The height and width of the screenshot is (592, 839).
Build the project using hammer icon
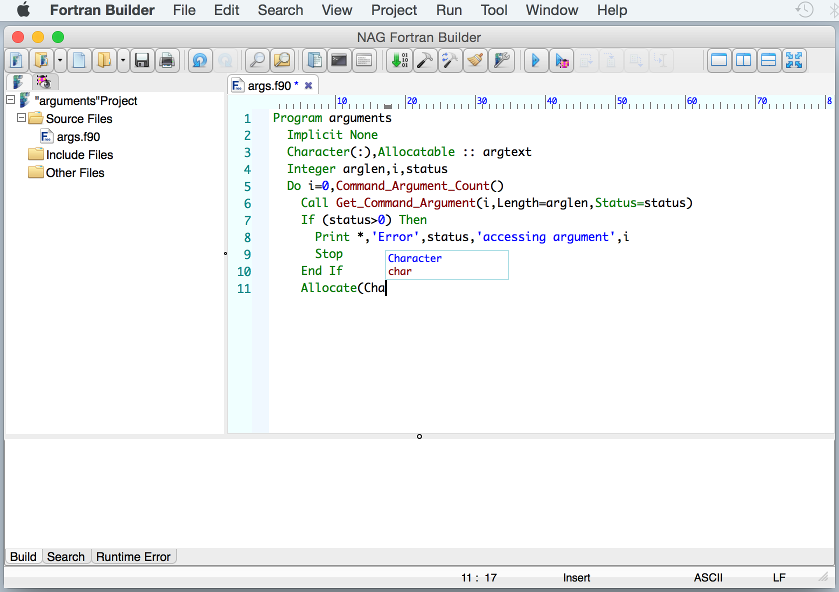(424, 60)
